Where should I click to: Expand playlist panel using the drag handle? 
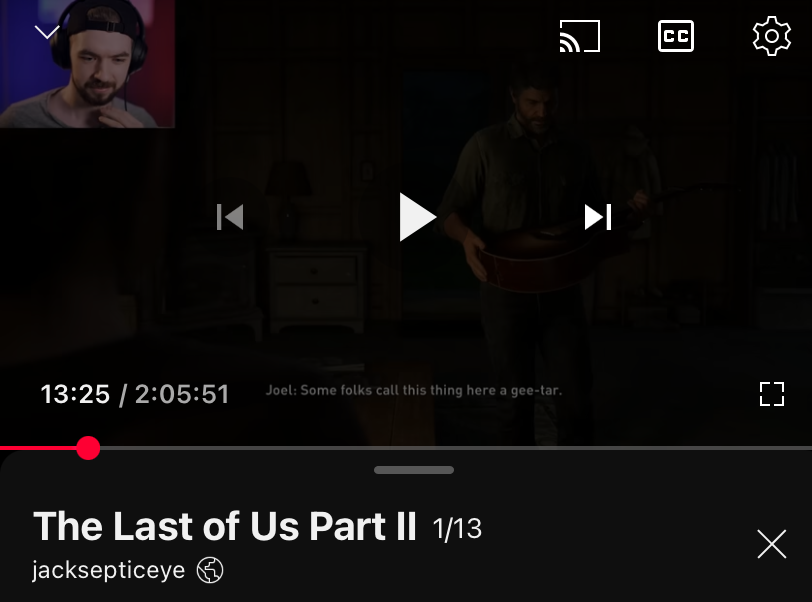(414, 470)
